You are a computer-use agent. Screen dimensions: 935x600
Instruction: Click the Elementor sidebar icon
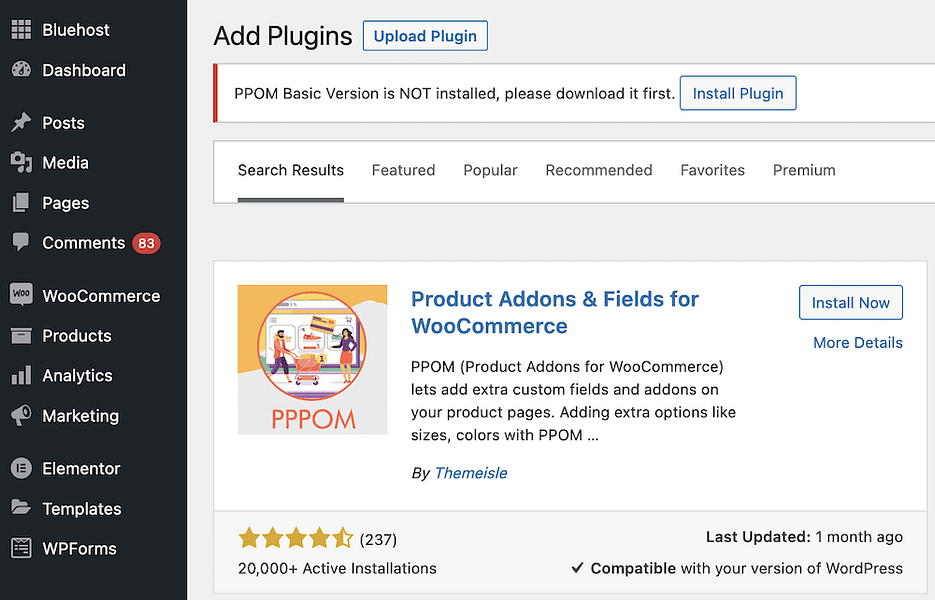click(22, 468)
